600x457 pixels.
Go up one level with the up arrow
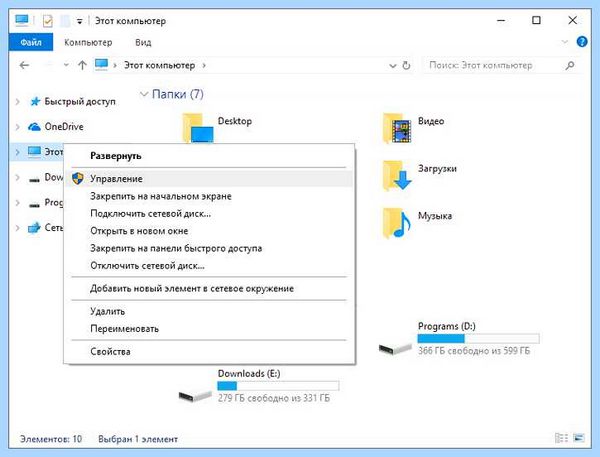point(82,65)
